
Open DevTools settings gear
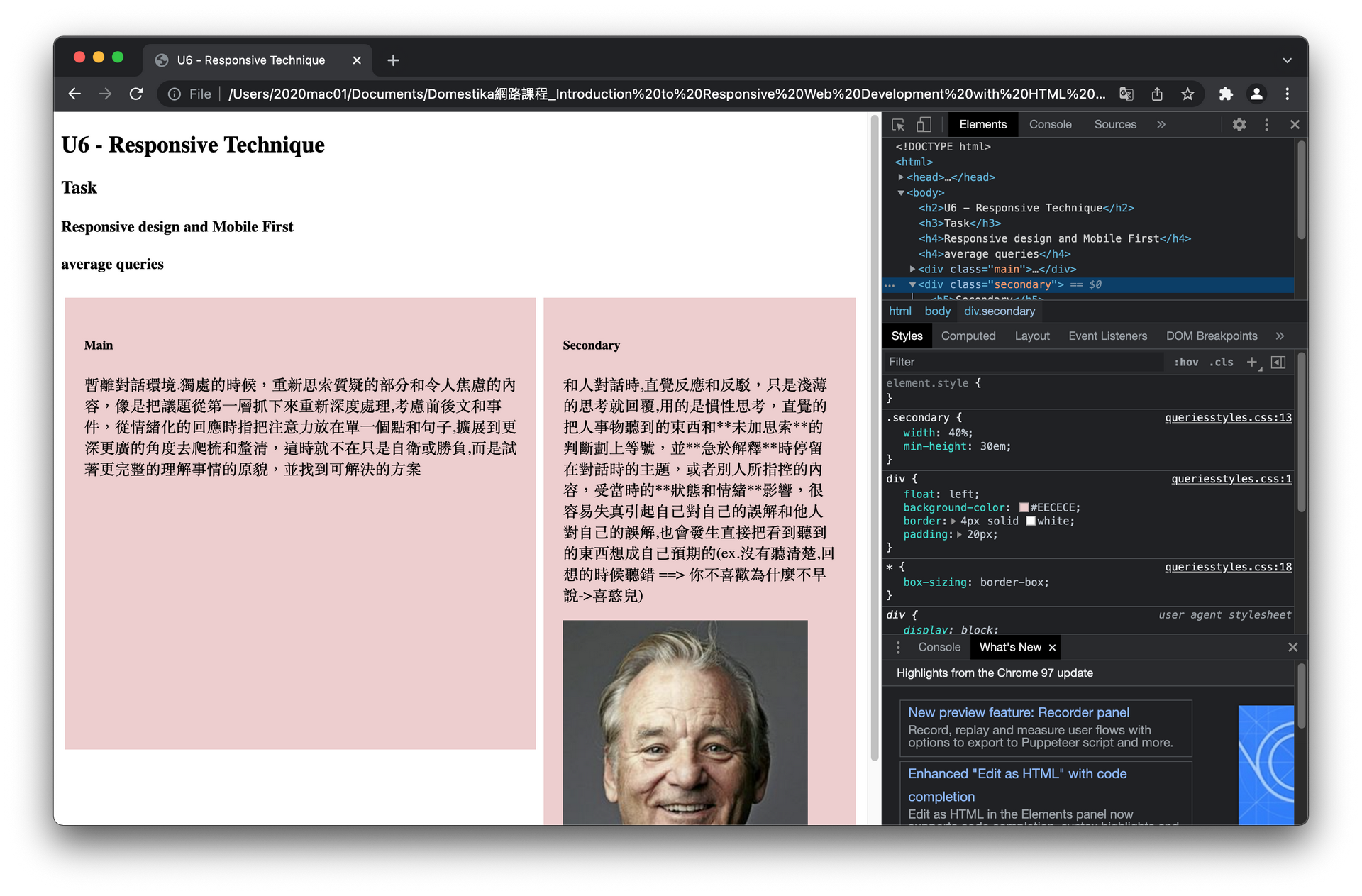pos(1239,125)
